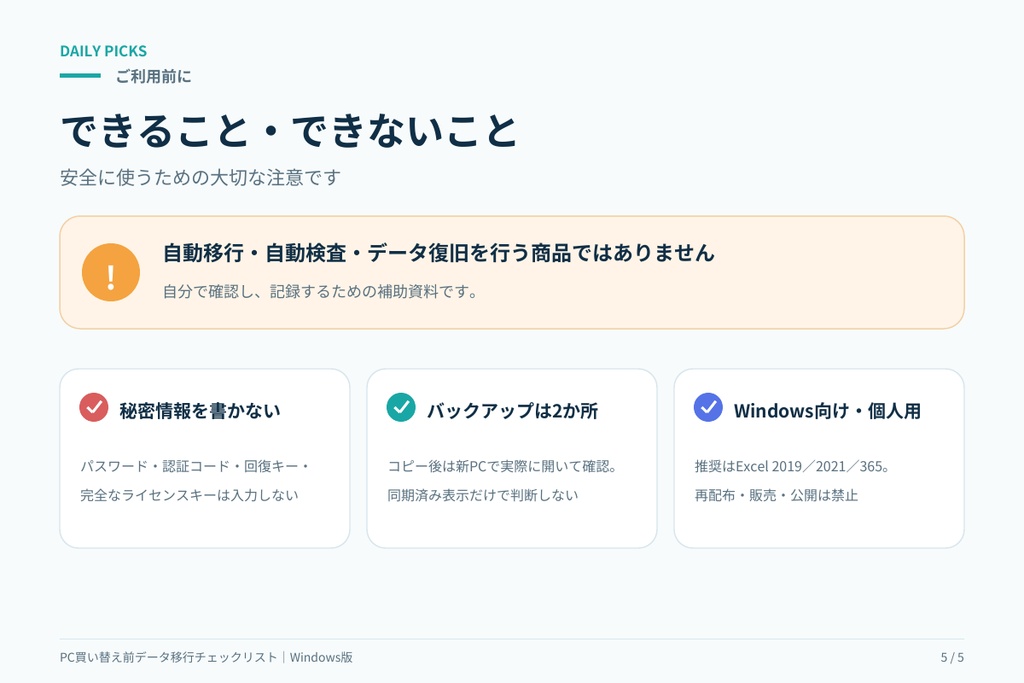Image resolution: width=1024 pixels, height=683 pixels.
Task: Click the line 同期済み表示だけで判断しない
Action: [x=483, y=495]
